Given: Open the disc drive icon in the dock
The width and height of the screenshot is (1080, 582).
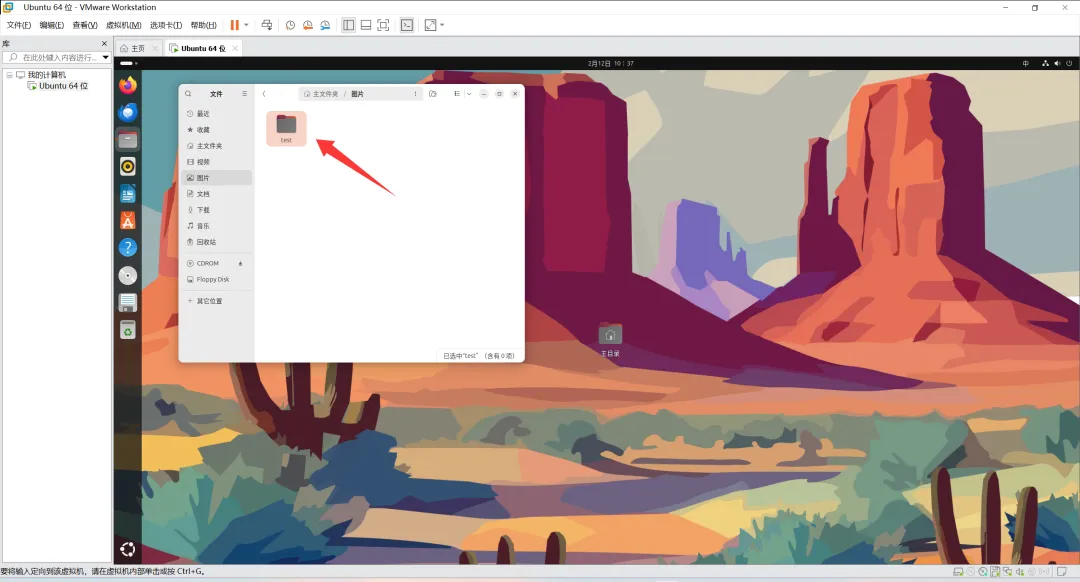Looking at the screenshot, I should click(x=127, y=276).
